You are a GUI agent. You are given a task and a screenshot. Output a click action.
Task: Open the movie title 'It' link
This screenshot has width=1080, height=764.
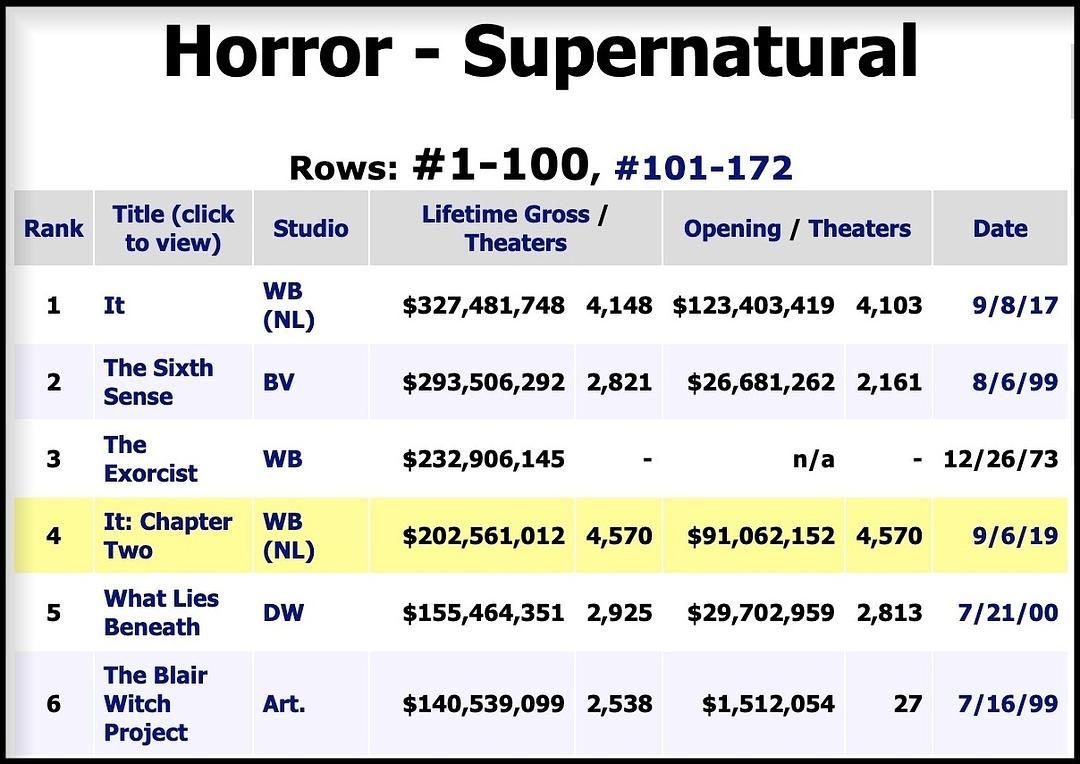tap(114, 305)
